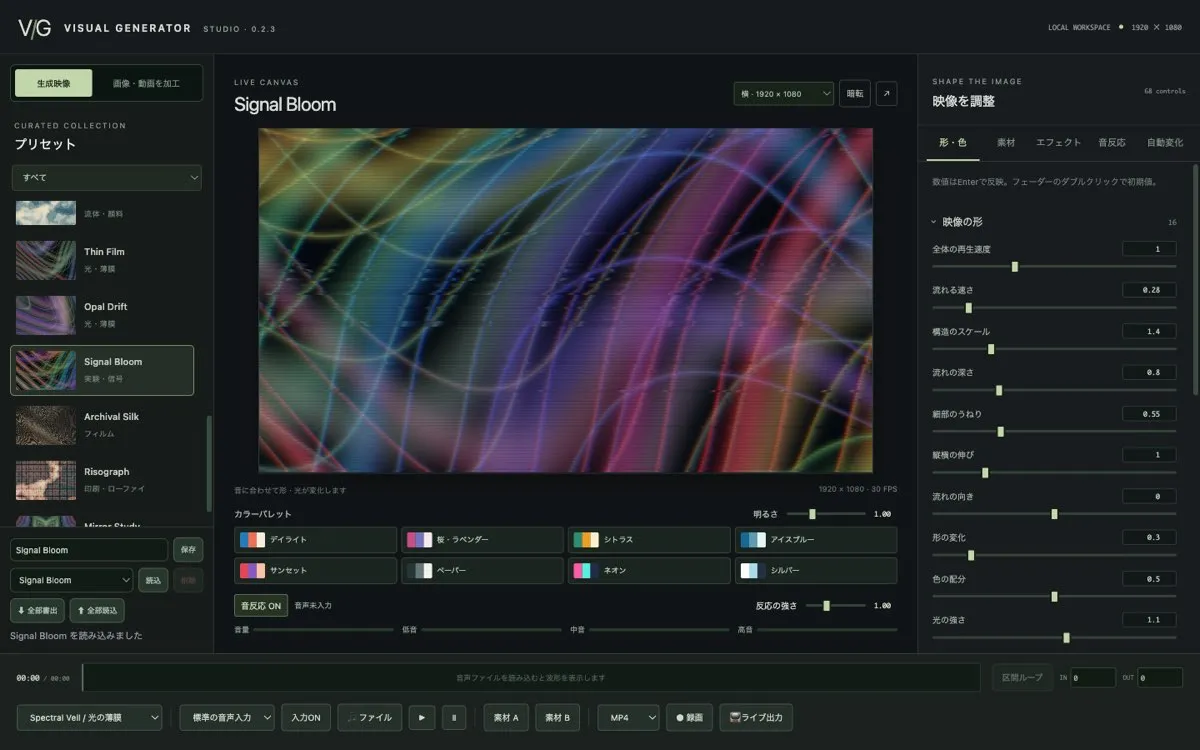Open the 自動変化 tab

[1165, 143]
